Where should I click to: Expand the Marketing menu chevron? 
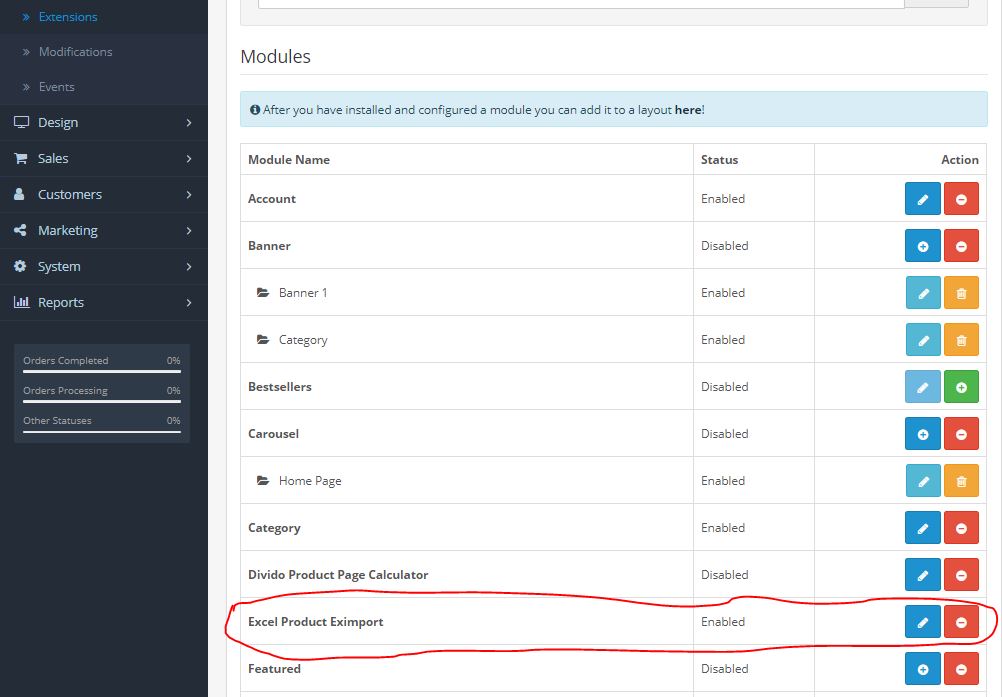(x=189, y=230)
